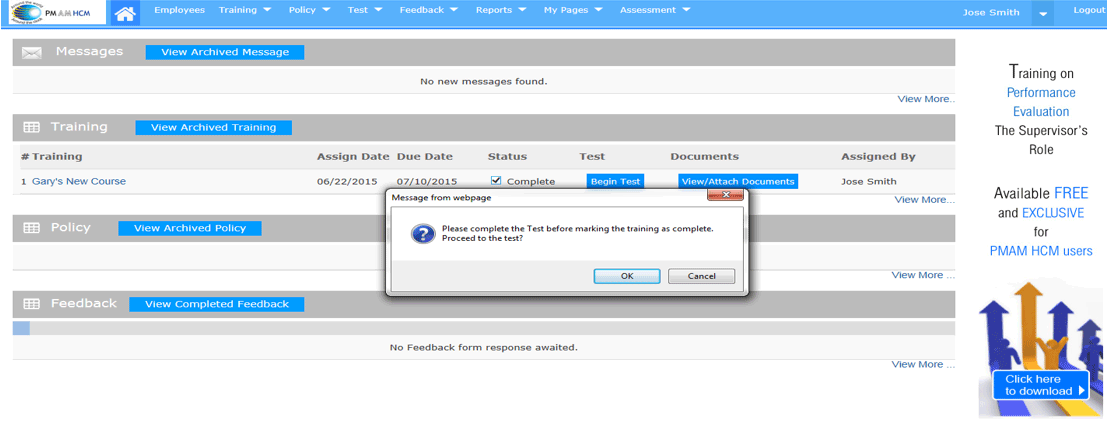This screenshot has width=1107, height=421.
Task: Open the Feedback dropdown menu
Action: click(x=429, y=10)
